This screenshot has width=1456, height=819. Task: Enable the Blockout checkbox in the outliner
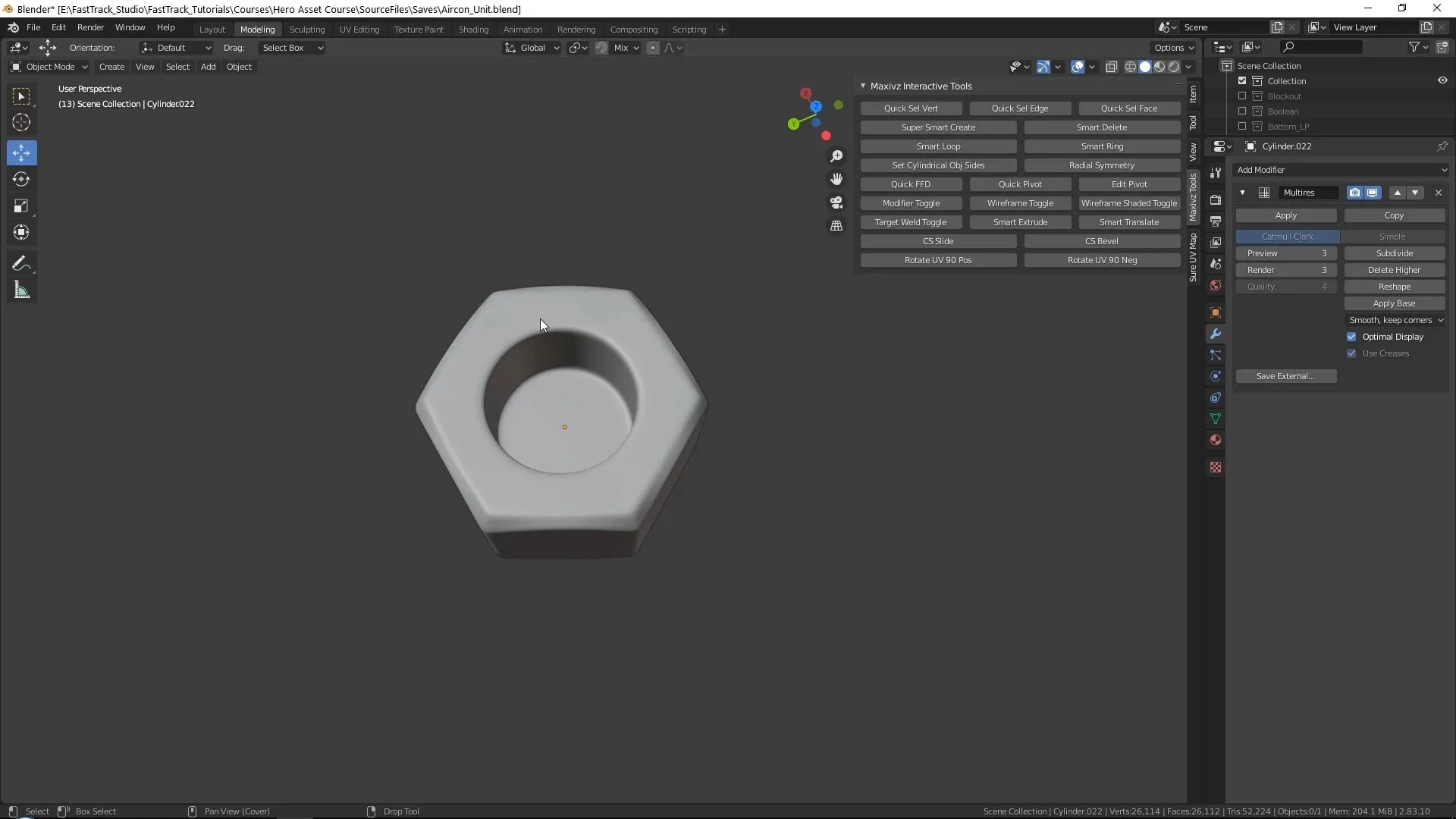tap(1241, 96)
